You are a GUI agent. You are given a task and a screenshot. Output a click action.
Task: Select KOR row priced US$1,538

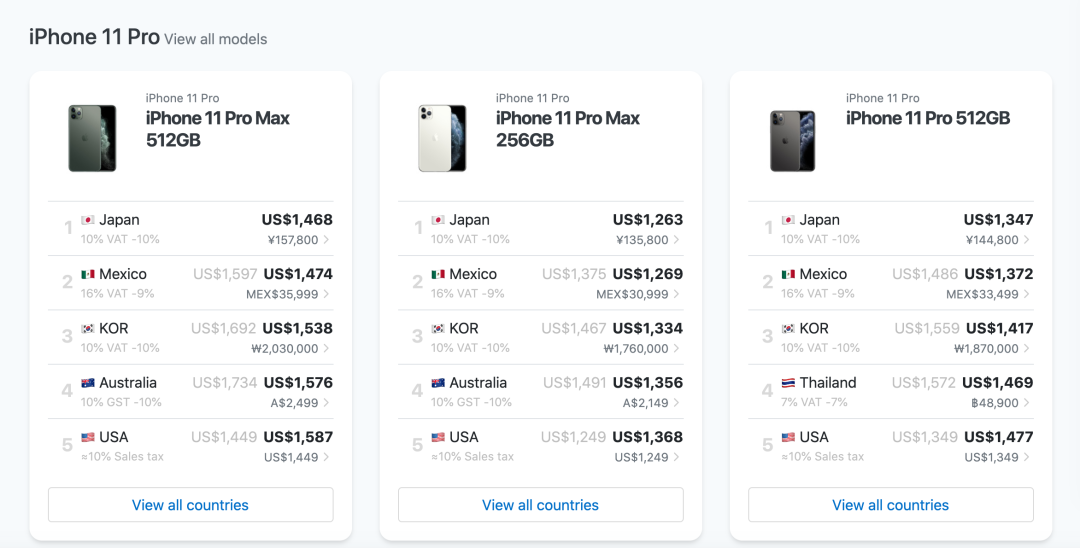pos(191,337)
